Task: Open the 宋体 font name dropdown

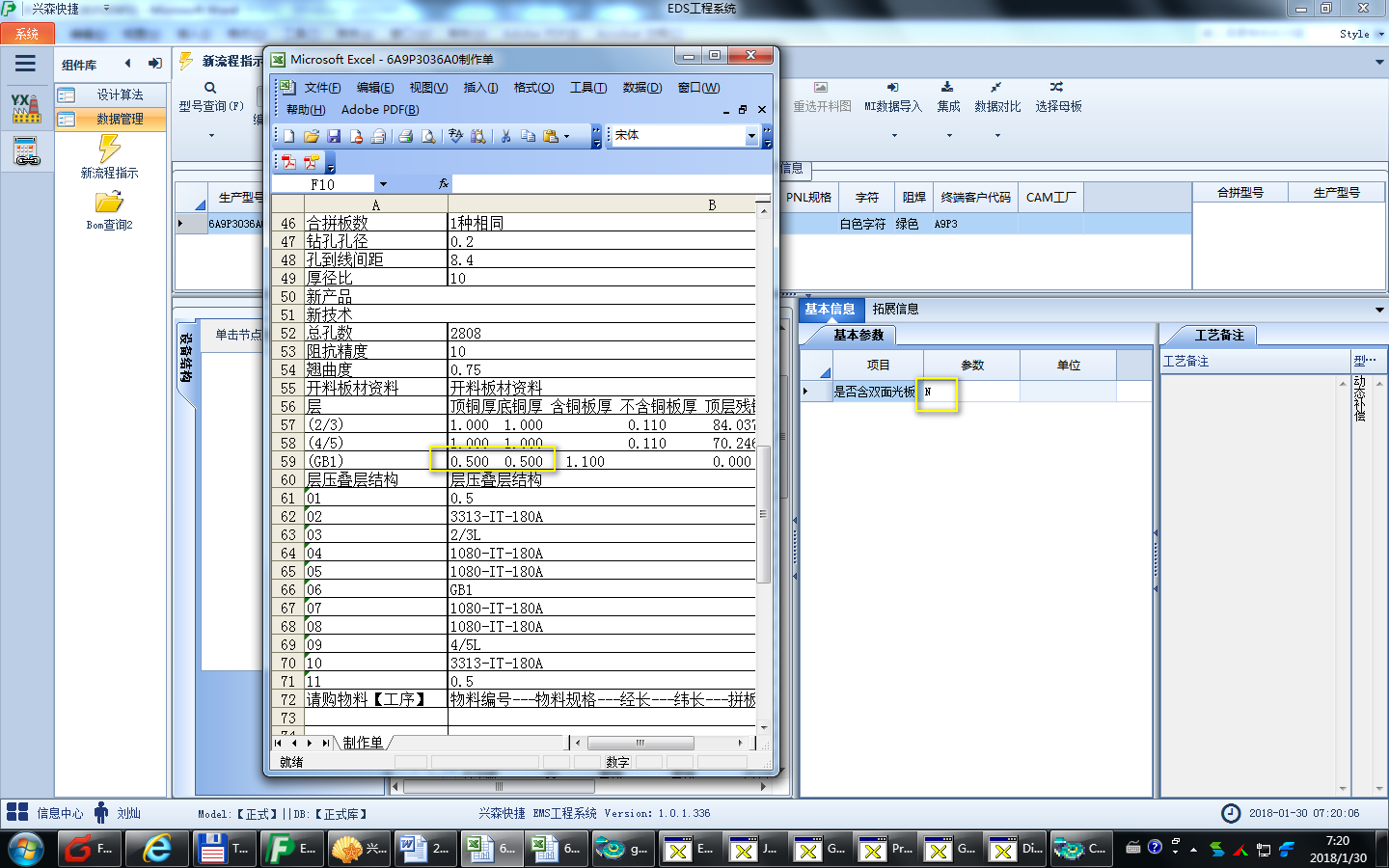Action: (x=751, y=136)
